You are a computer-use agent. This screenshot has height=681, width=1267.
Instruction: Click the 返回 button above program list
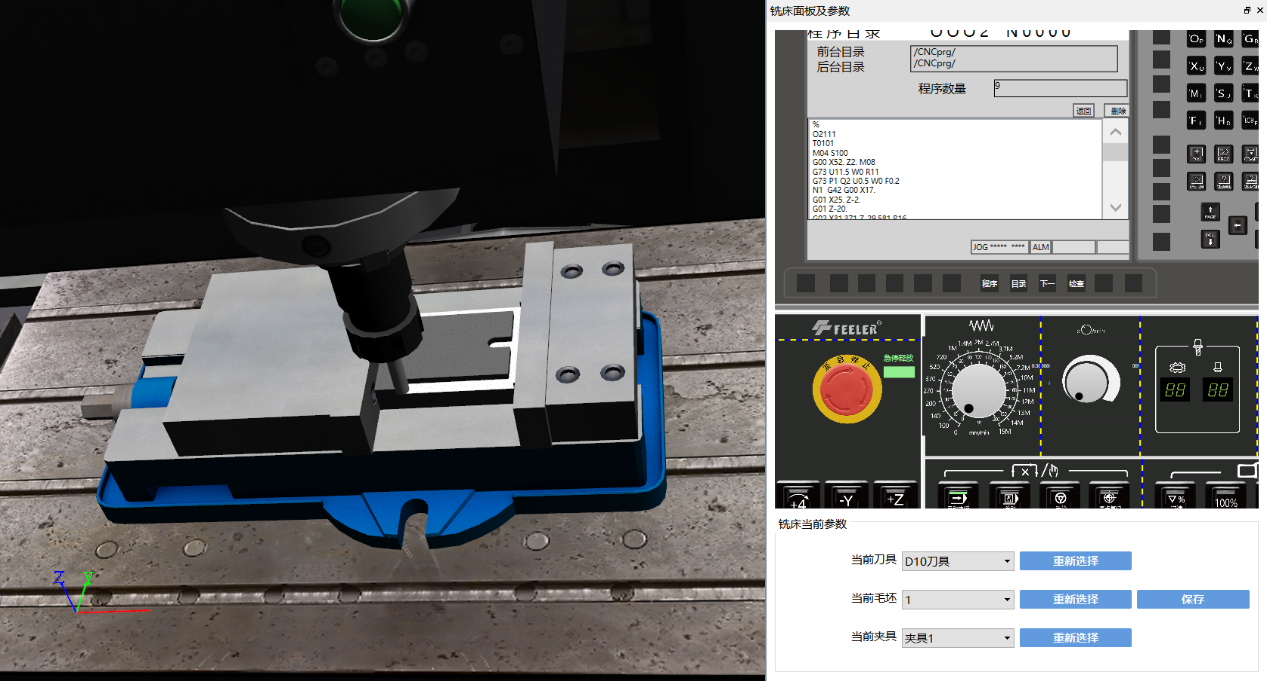[x=1083, y=111]
